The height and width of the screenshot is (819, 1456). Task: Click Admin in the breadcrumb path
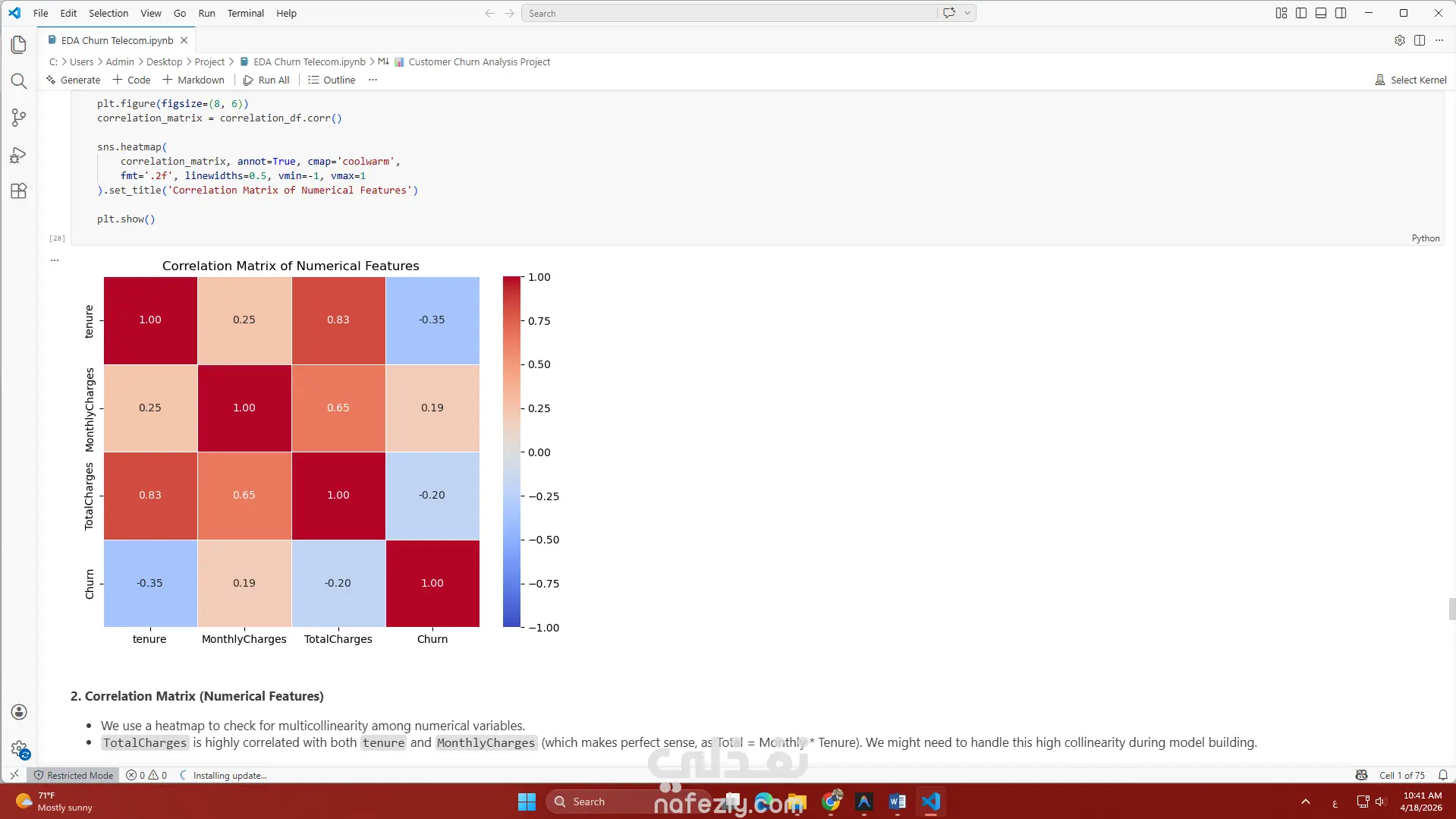pyautogui.click(x=119, y=62)
